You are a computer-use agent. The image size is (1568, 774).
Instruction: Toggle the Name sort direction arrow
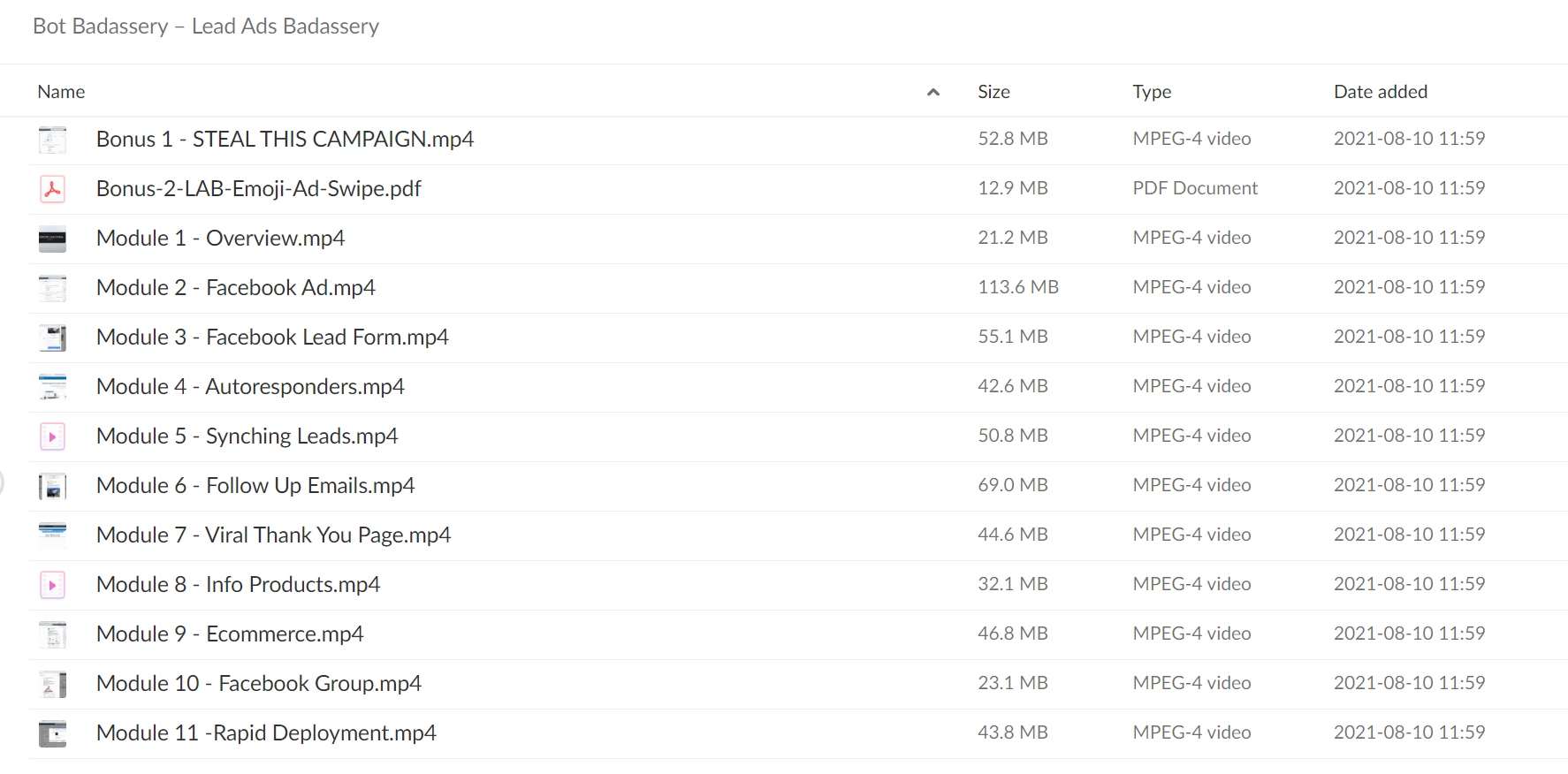click(x=932, y=92)
